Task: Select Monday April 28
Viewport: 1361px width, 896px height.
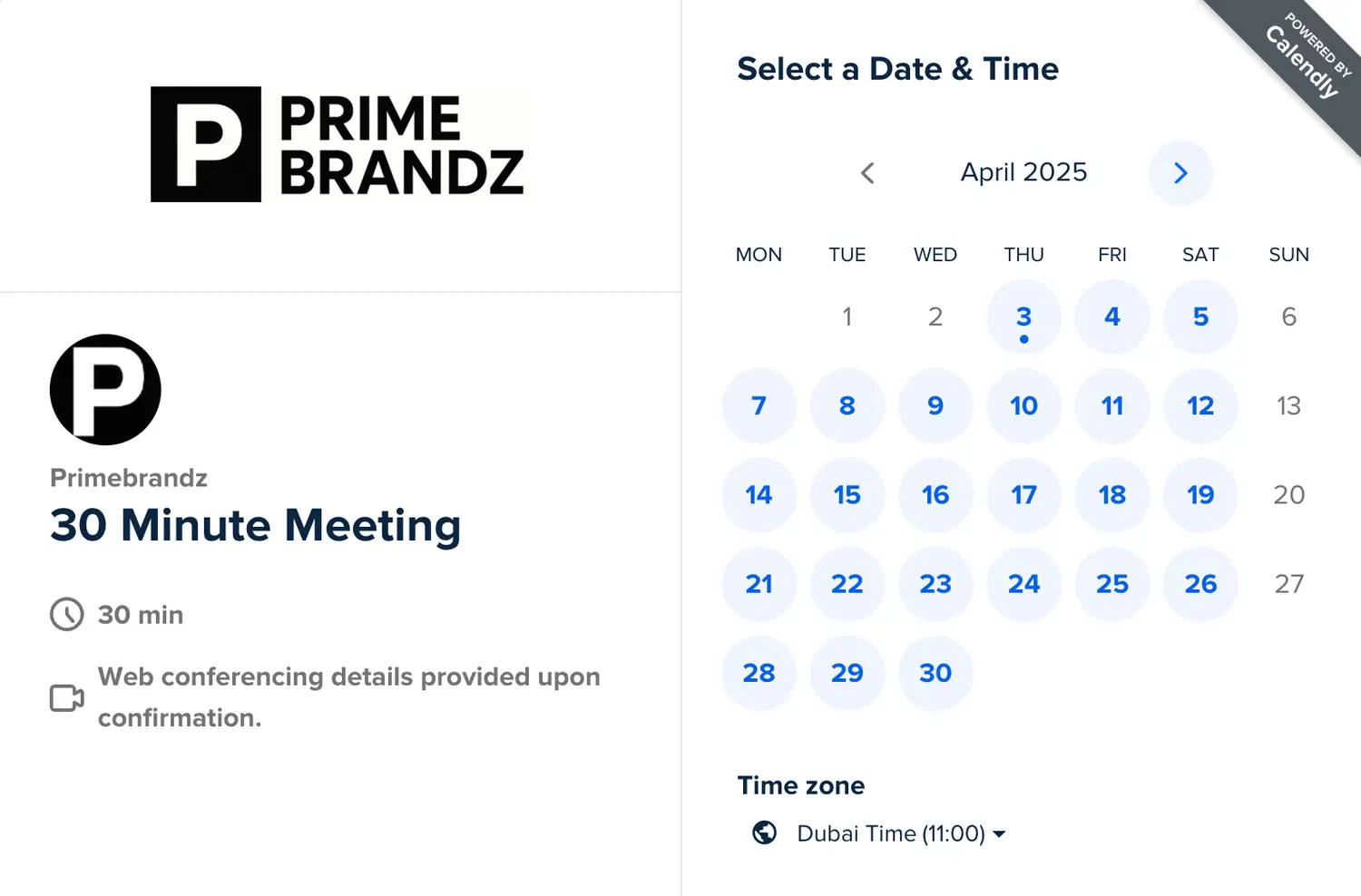Action: click(759, 672)
